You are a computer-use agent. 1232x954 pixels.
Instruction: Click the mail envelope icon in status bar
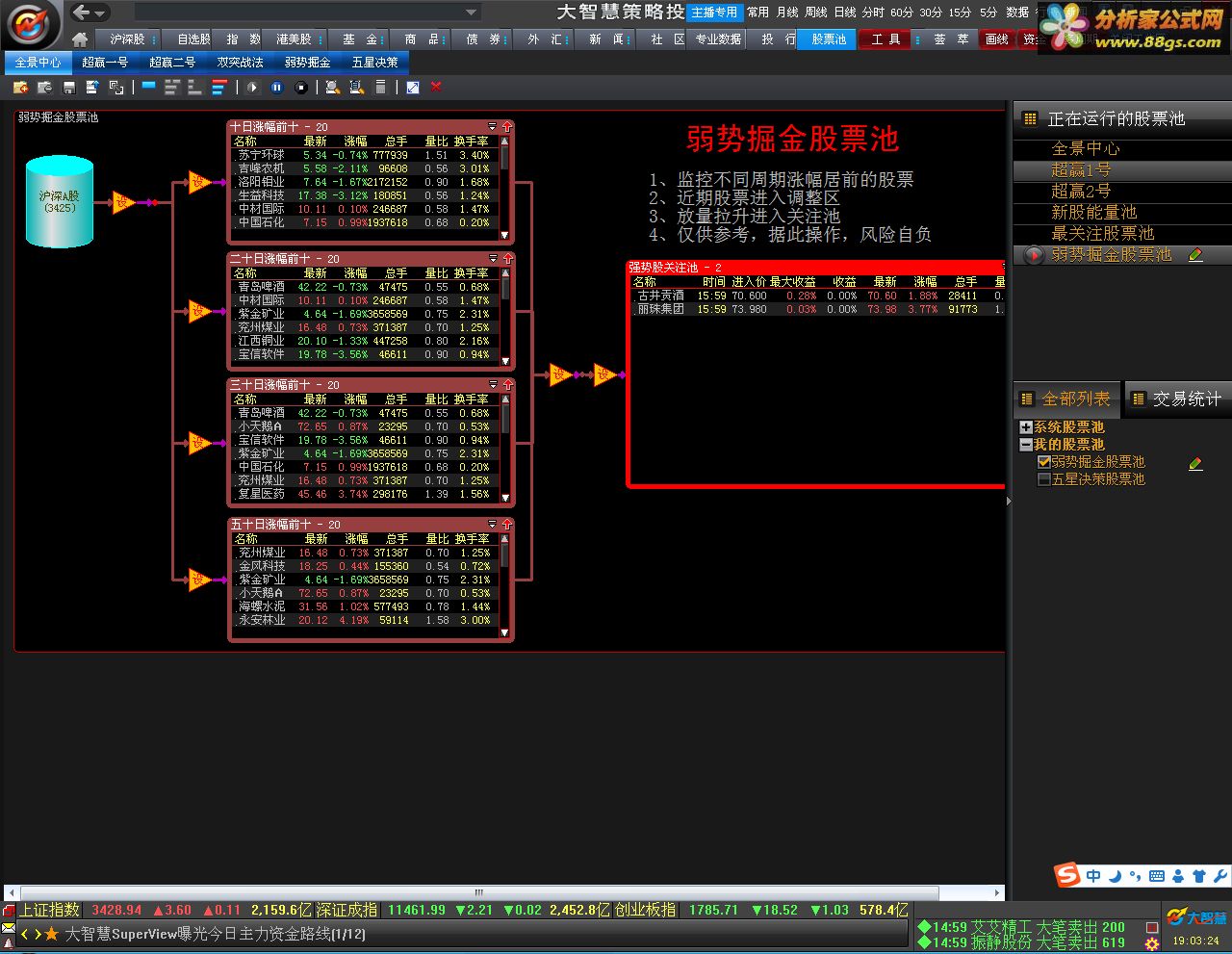[x=9, y=928]
